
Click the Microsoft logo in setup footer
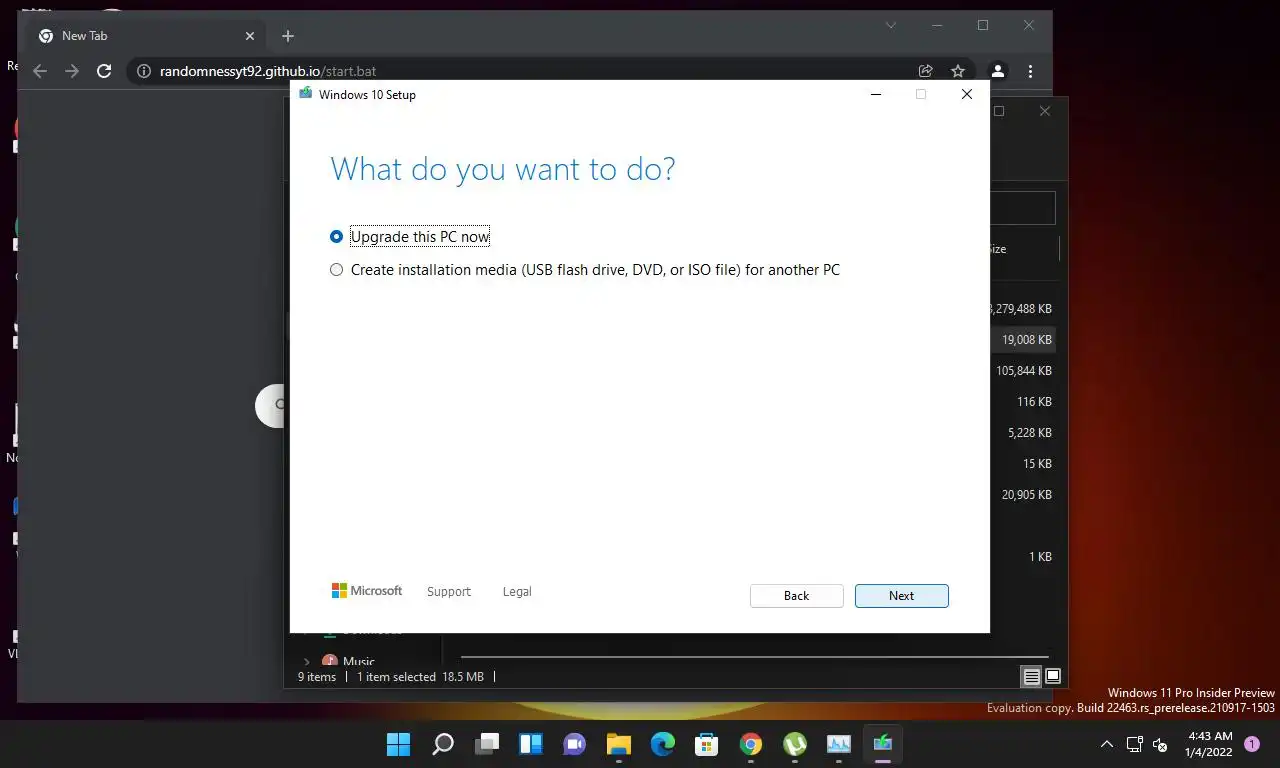(x=367, y=591)
